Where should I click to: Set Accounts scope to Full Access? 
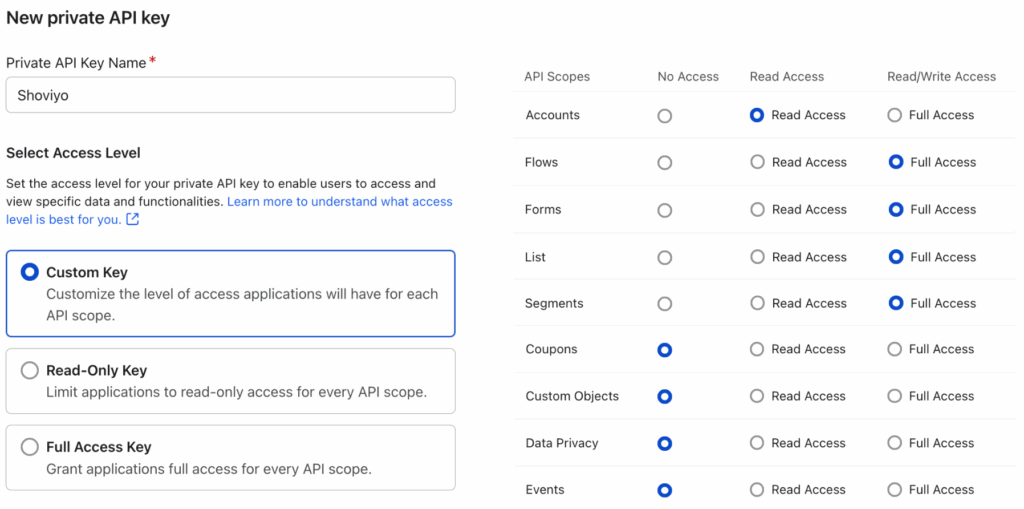click(895, 116)
